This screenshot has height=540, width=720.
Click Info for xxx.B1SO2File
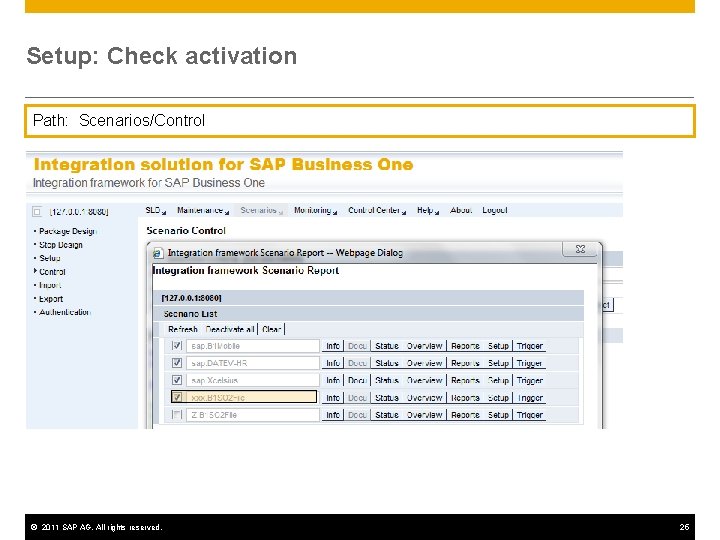point(333,398)
